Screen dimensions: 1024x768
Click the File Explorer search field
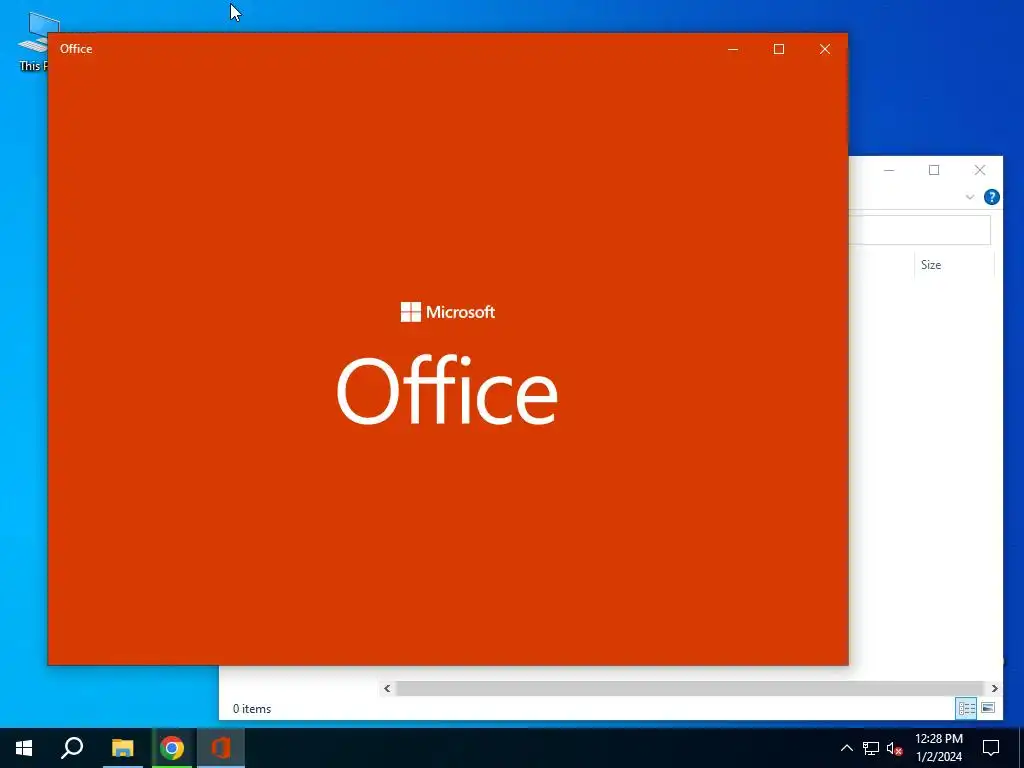[920, 230]
